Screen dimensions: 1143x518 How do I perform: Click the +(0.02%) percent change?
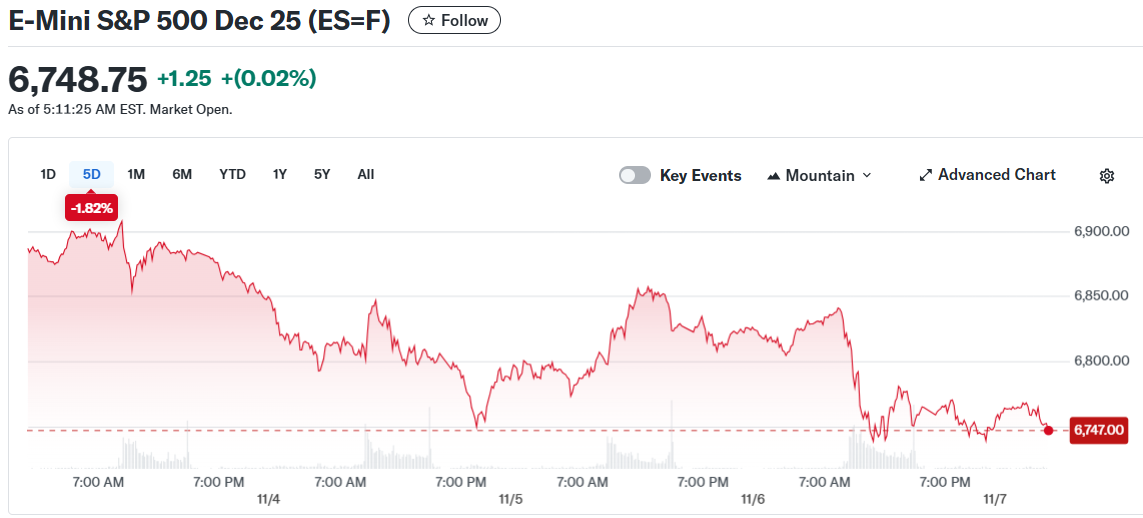(x=269, y=79)
